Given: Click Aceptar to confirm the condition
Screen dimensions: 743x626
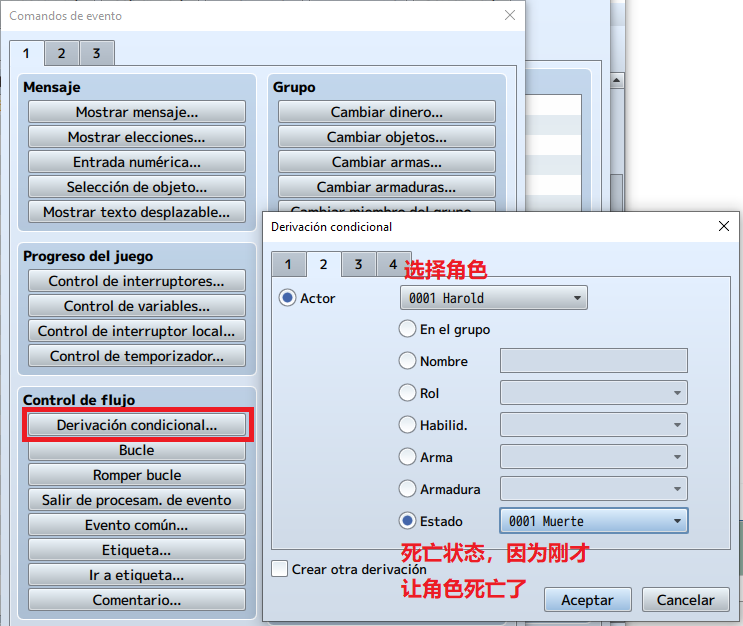Looking at the screenshot, I should [588, 600].
